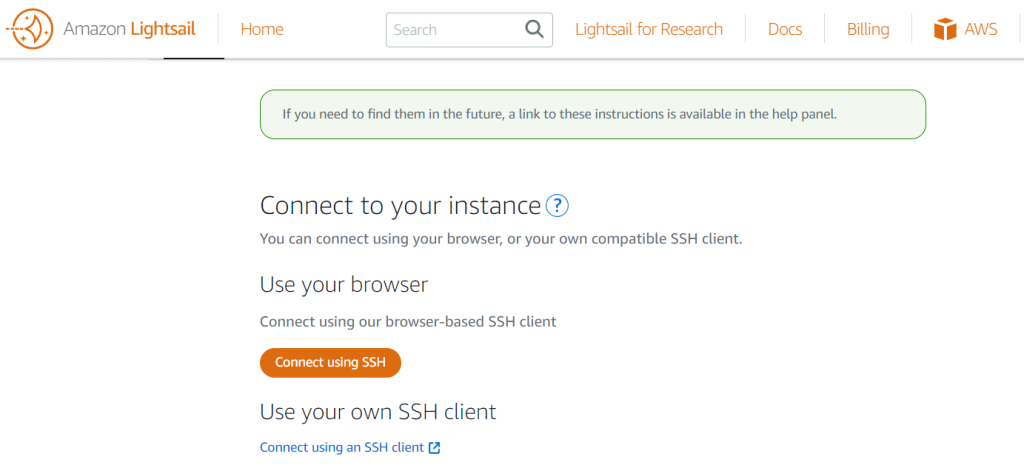Click the magnifying glass search icon

[535, 29]
